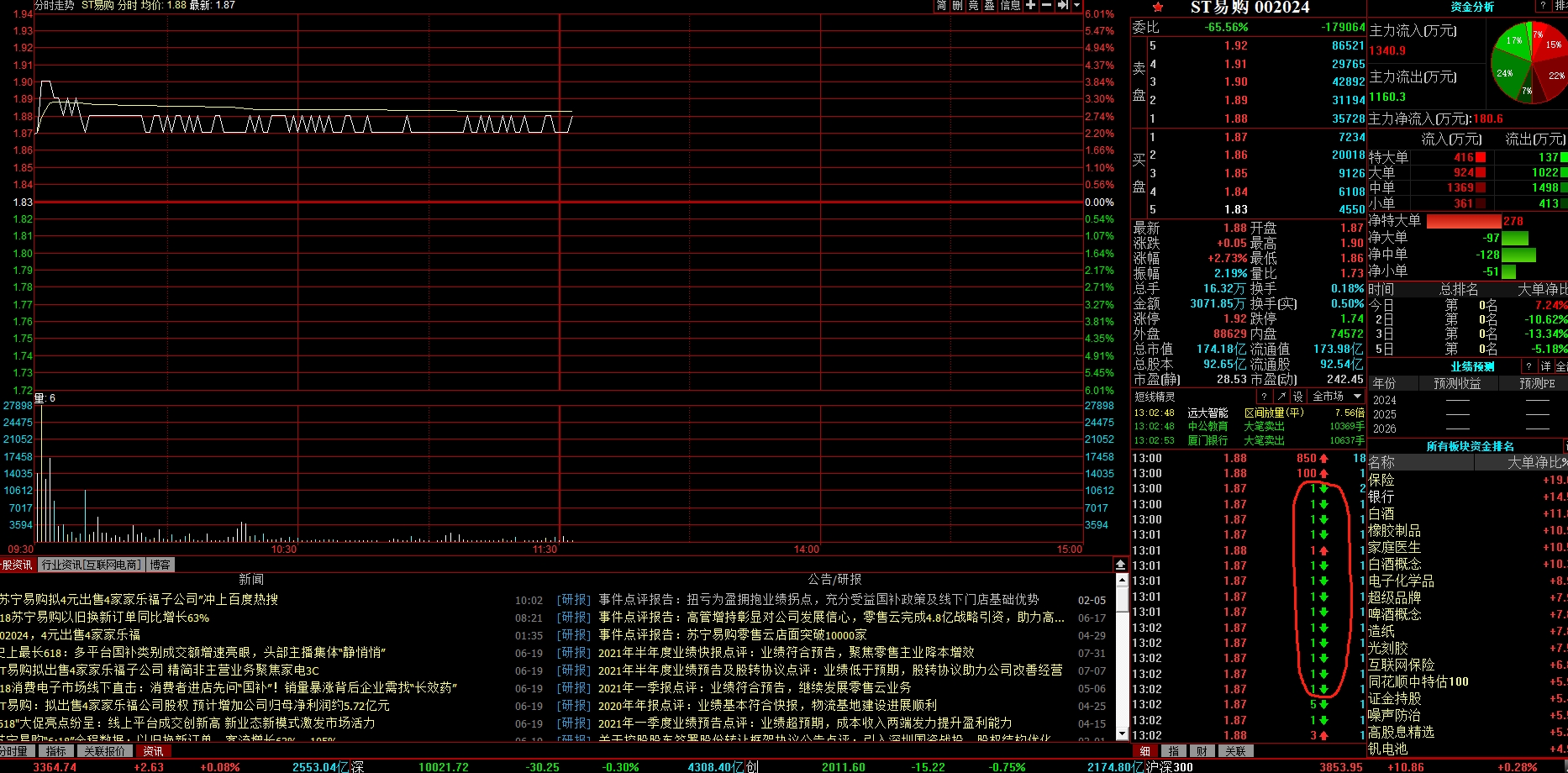Click the 所有板块资金排名 header
Screen dimensions: 1568x773
click(x=1470, y=446)
